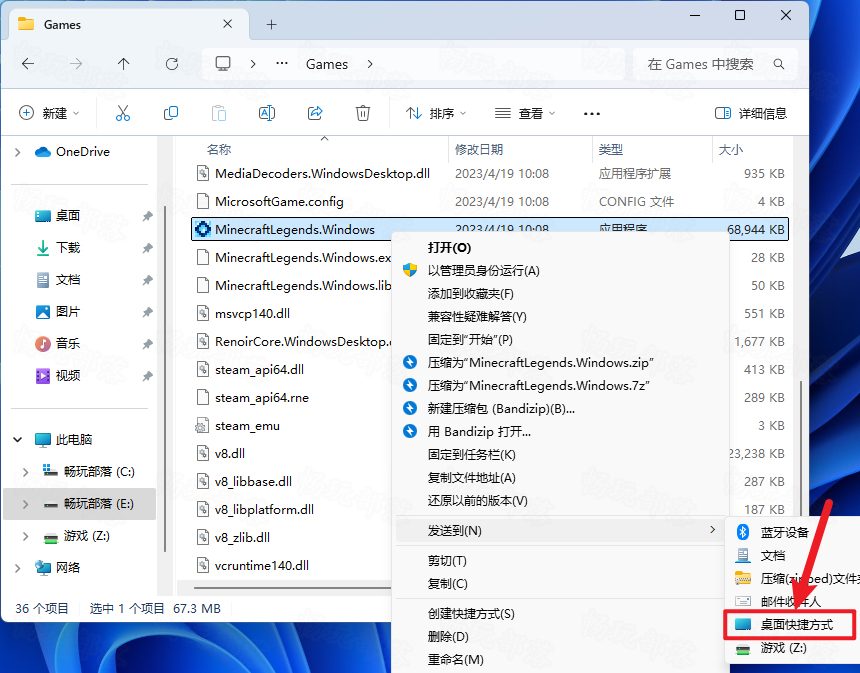Expand the 畅玩部落 (C:) drive node

[25, 472]
